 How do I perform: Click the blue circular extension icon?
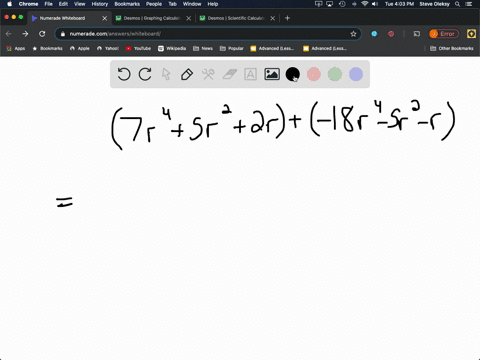(374, 34)
